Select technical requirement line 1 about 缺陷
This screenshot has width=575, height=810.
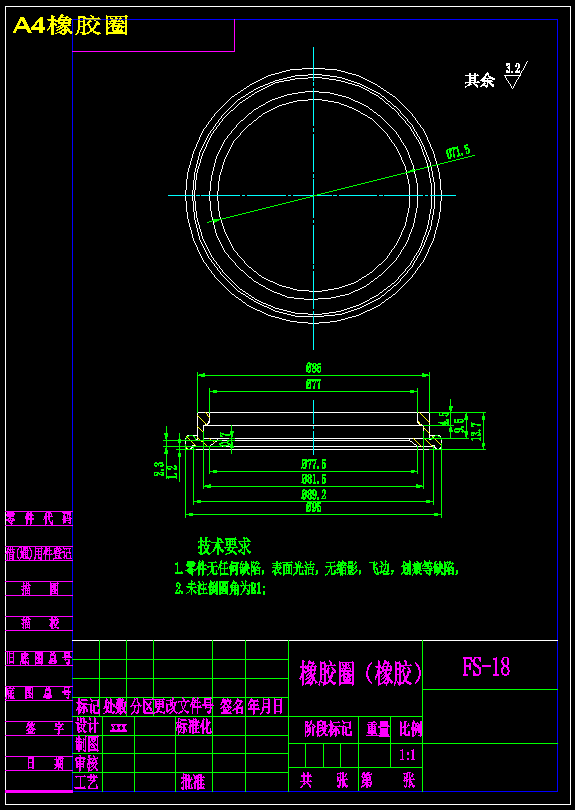tap(317, 569)
